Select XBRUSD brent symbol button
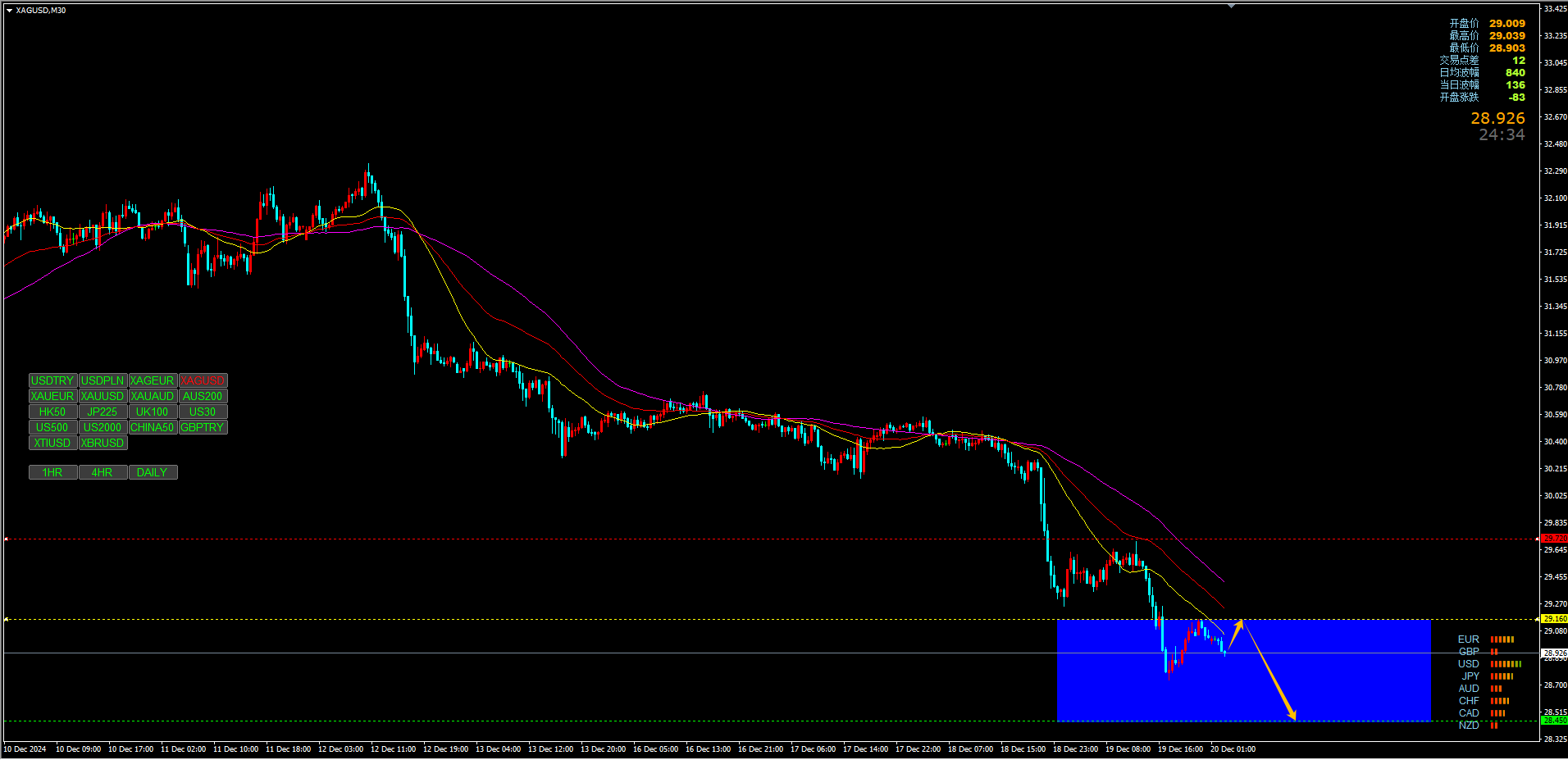Viewport: 1568px width, 760px height. [103, 443]
